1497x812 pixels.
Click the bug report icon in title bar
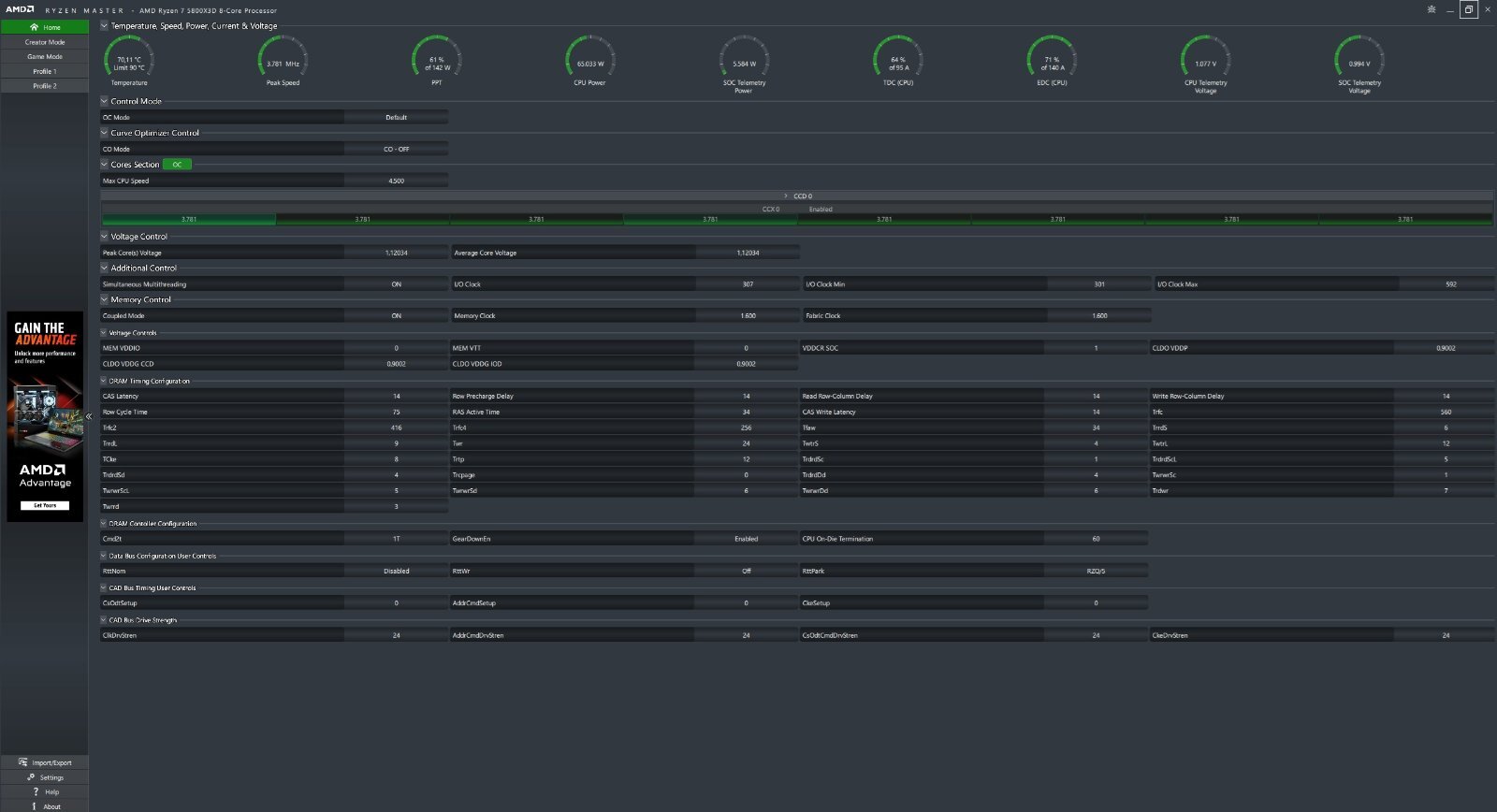1431,9
